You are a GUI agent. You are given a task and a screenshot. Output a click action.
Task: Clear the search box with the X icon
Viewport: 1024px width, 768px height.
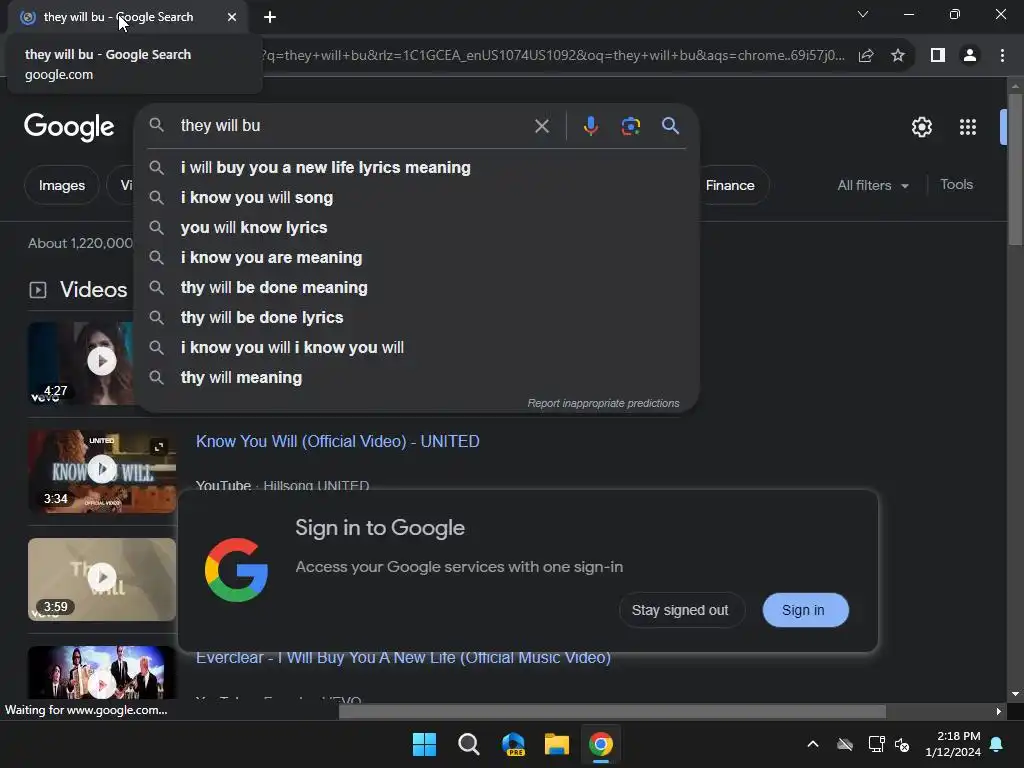(x=541, y=126)
